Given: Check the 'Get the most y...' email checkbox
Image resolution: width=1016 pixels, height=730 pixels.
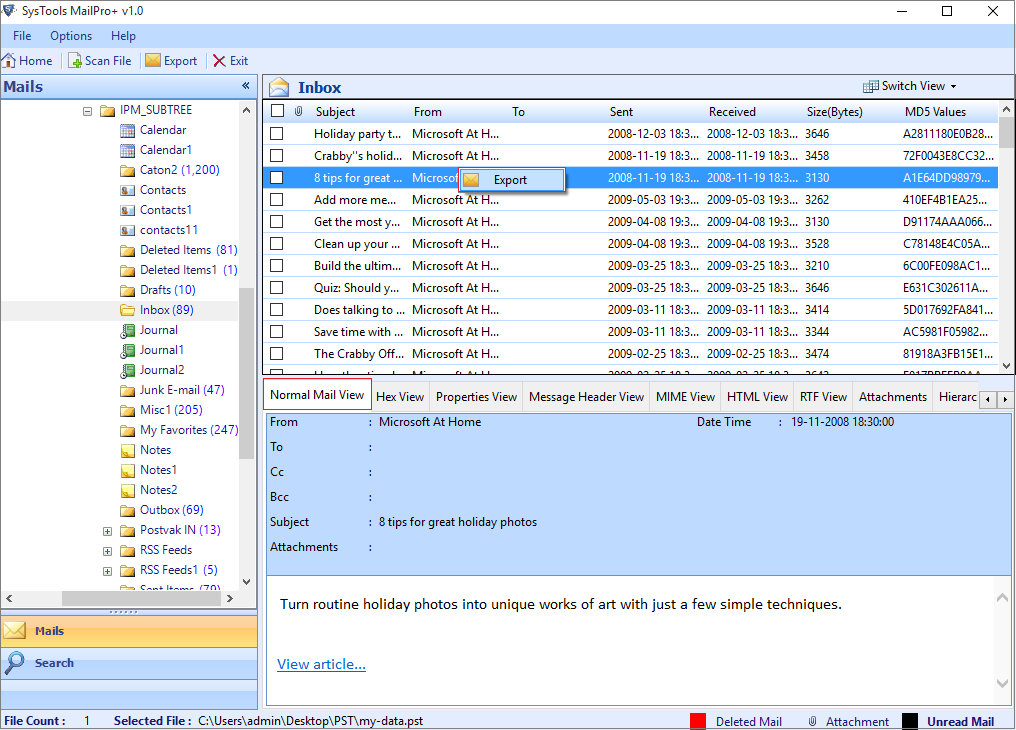Looking at the screenshot, I should click(277, 222).
